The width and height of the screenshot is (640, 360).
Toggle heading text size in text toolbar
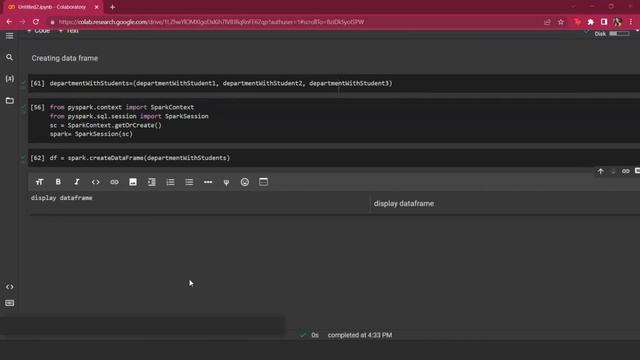click(x=40, y=182)
